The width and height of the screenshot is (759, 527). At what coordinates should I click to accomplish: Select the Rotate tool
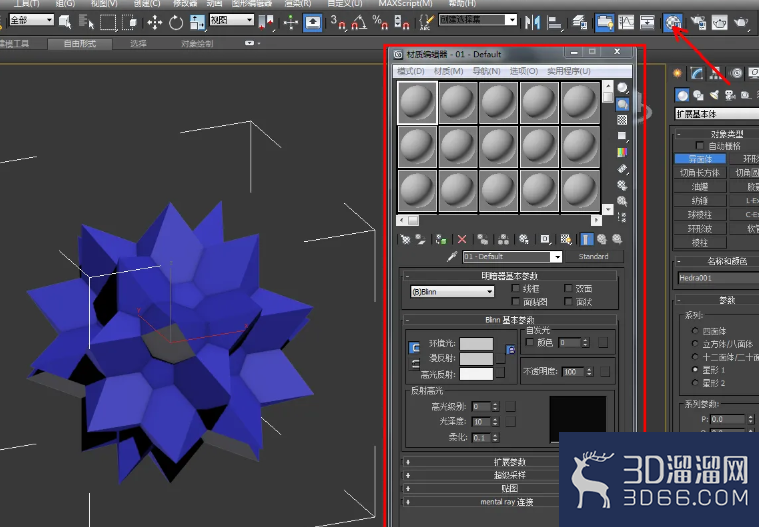176,22
